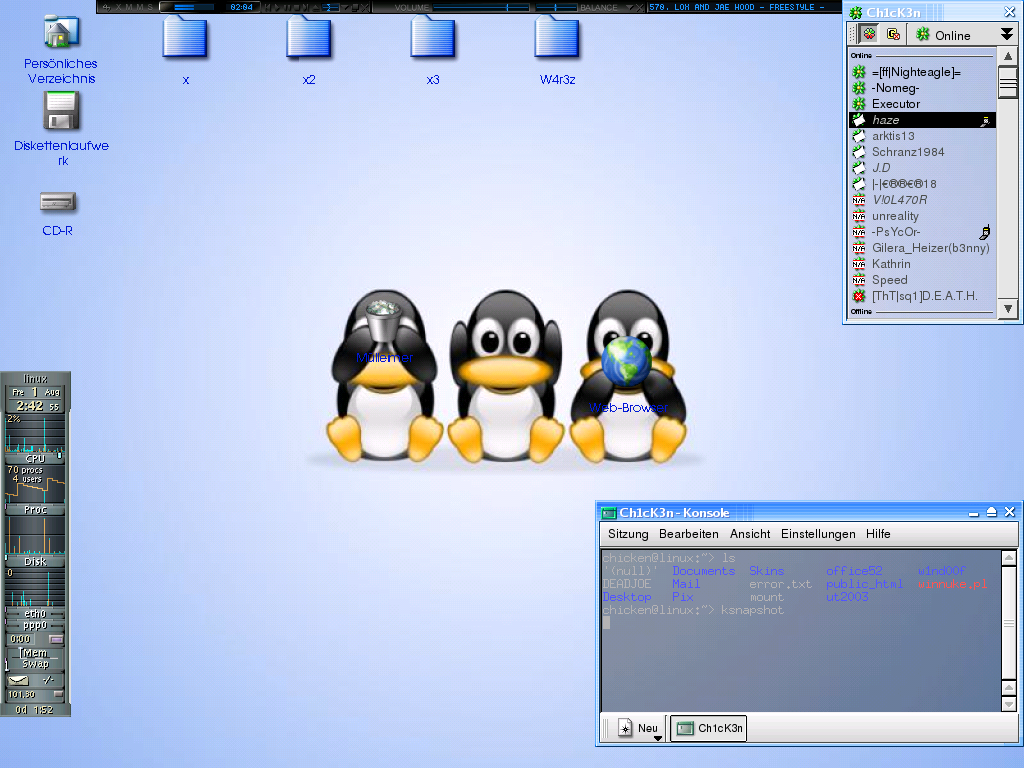Screen dimensions: 1024x768
Task: Switch to the Ch1cK3n session tab
Action: click(x=709, y=728)
